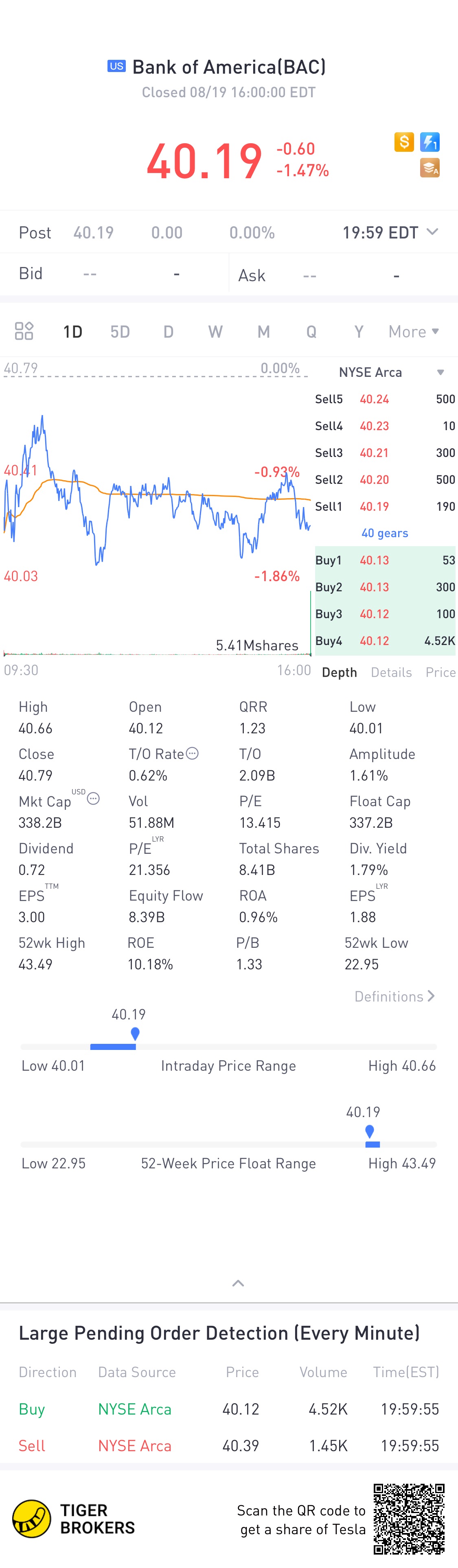Tap the US market flag badge

tap(116, 66)
